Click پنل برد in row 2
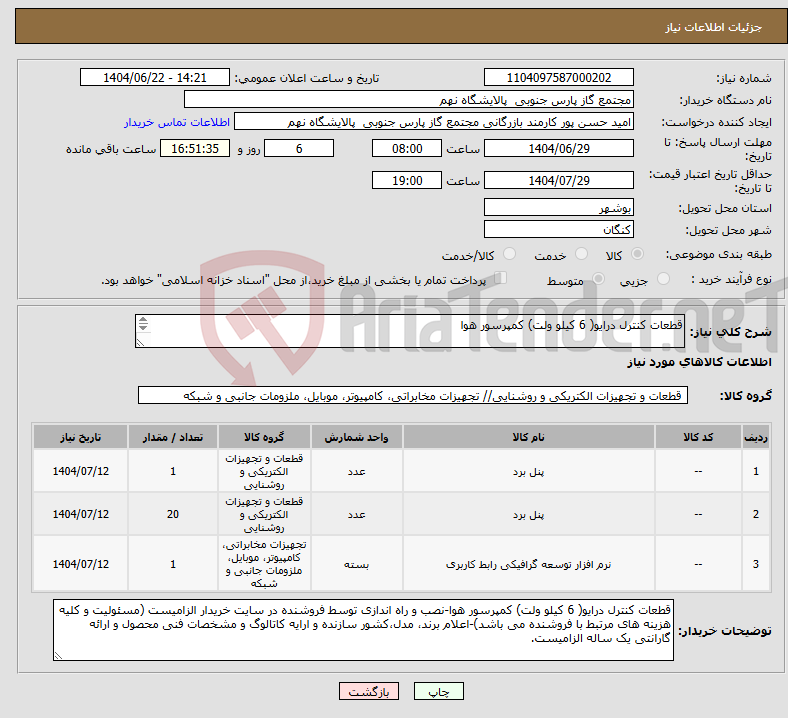The image size is (788, 718). (528, 515)
